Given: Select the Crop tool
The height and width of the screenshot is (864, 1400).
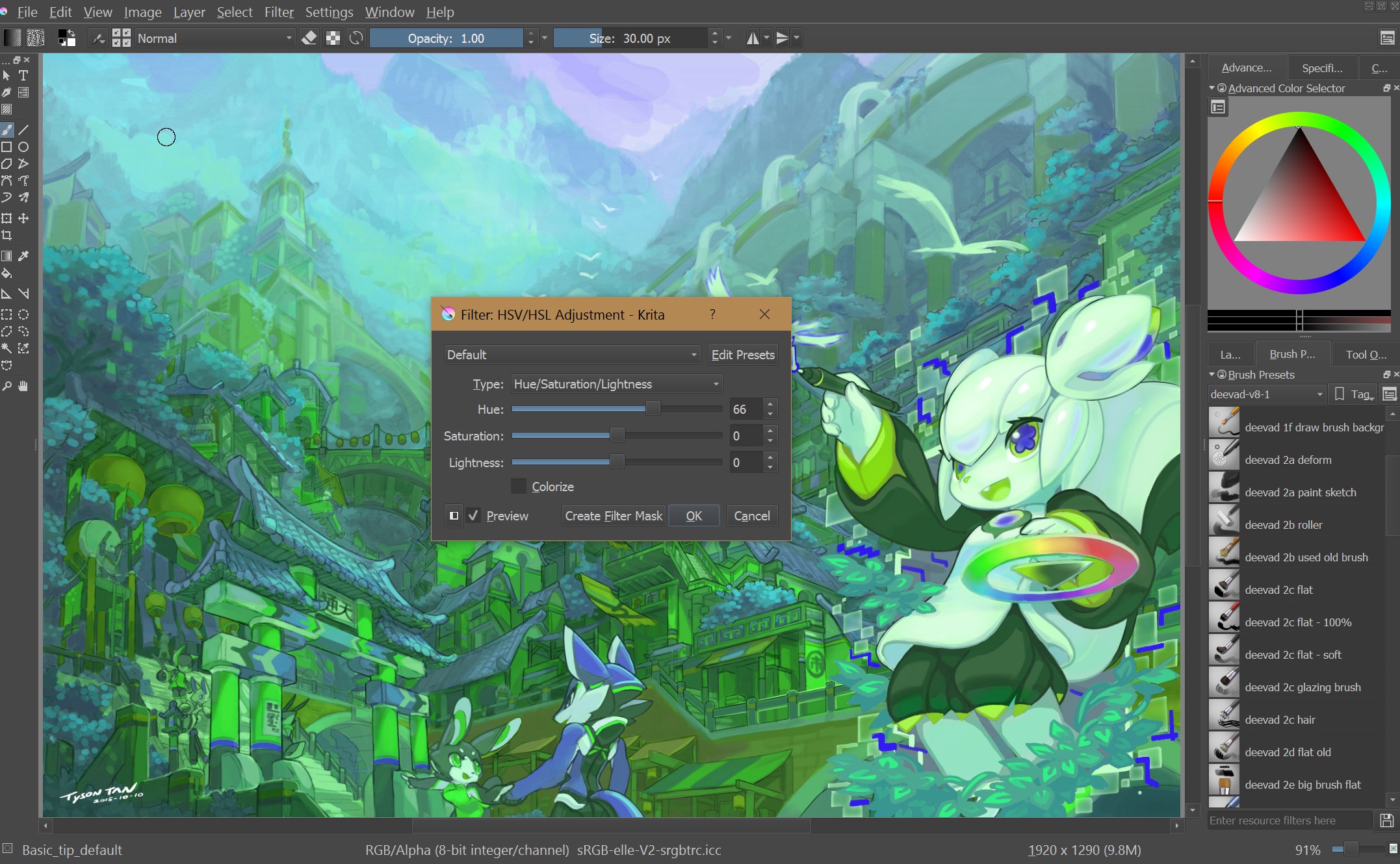Looking at the screenshot, I should click(x=6, y=235).
